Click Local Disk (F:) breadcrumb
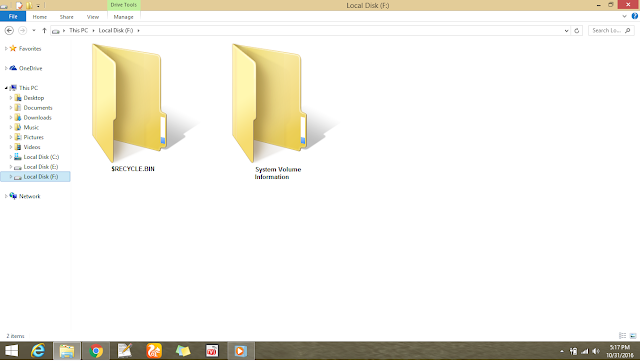This screenshot has width=640, height=361. [116, 30]
